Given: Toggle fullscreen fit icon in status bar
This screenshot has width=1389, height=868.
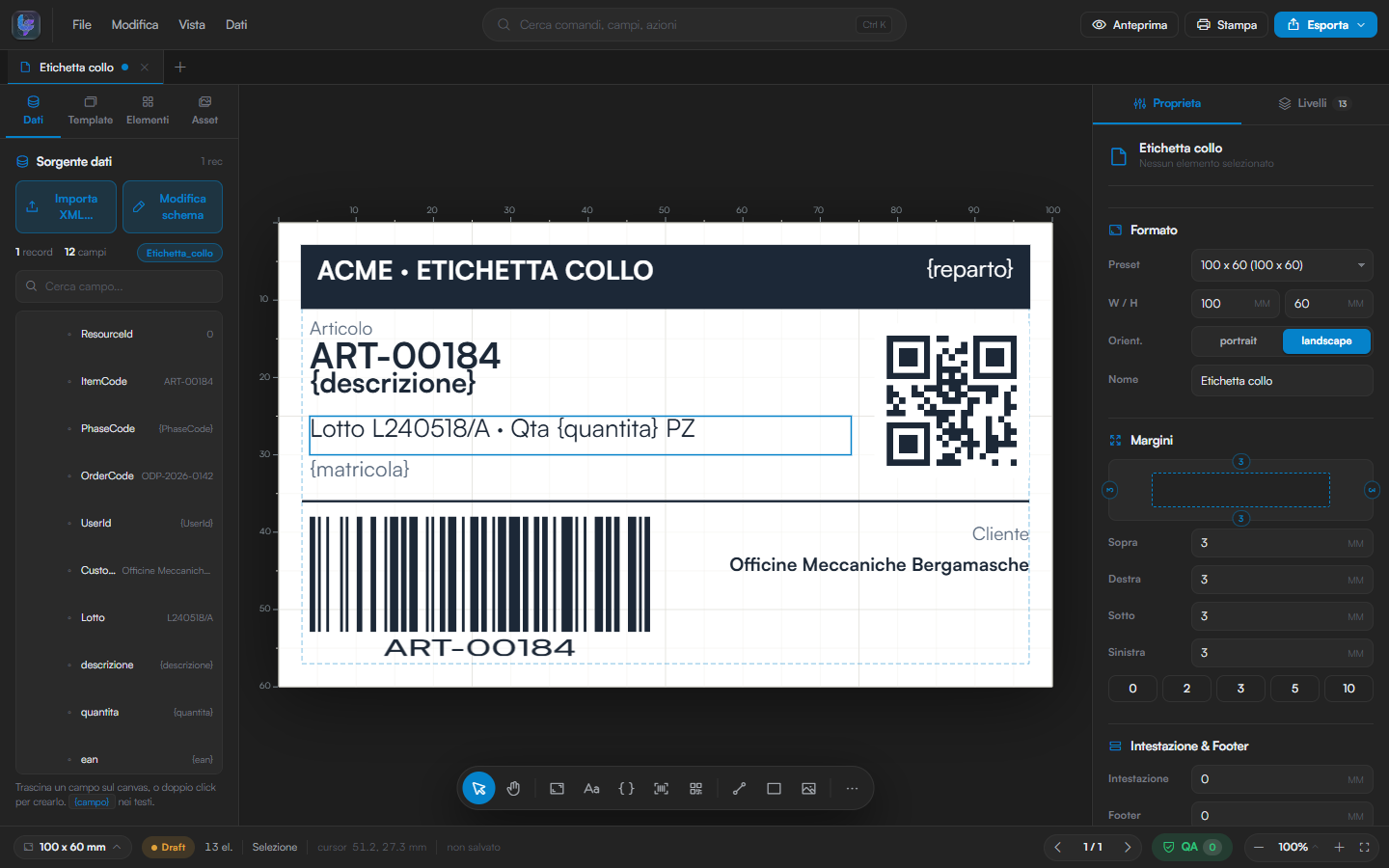Looking at the screenshot, I should click(1364, 847).
